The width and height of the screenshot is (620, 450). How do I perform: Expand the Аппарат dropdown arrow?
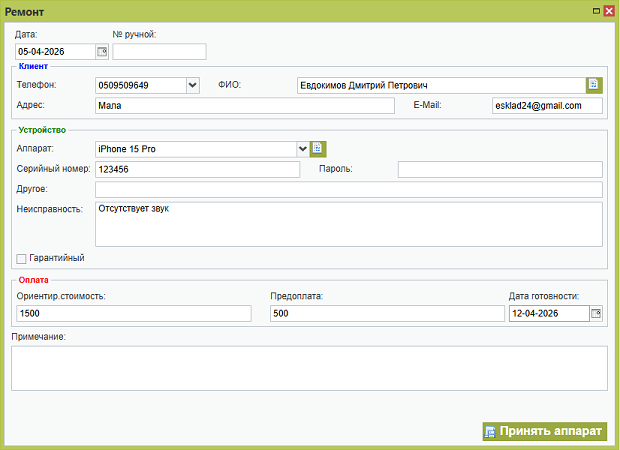(x=303, y=149)
